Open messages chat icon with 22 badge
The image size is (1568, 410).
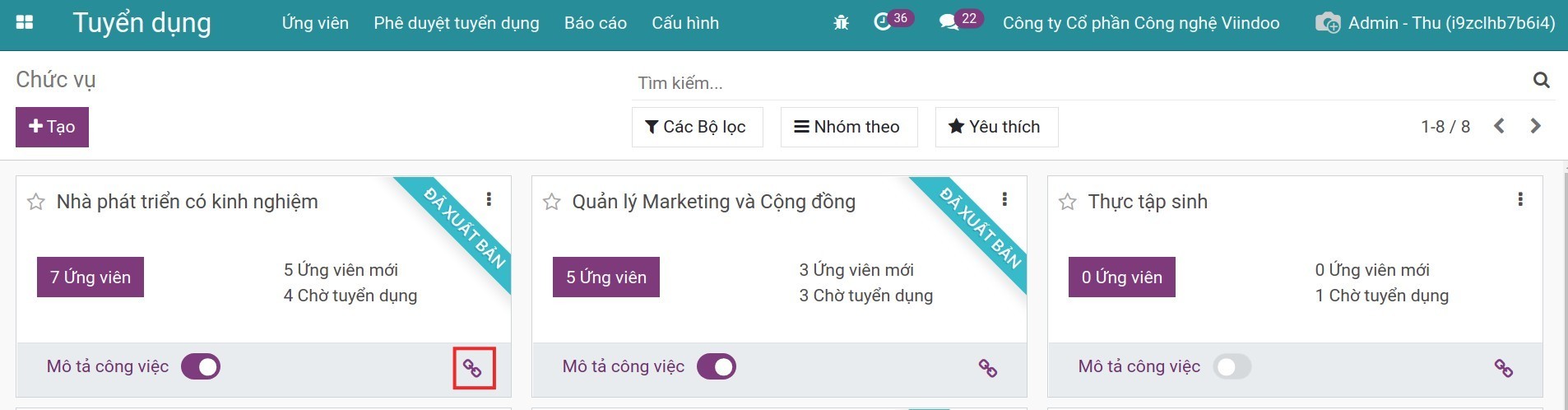[x=949, y=22]
